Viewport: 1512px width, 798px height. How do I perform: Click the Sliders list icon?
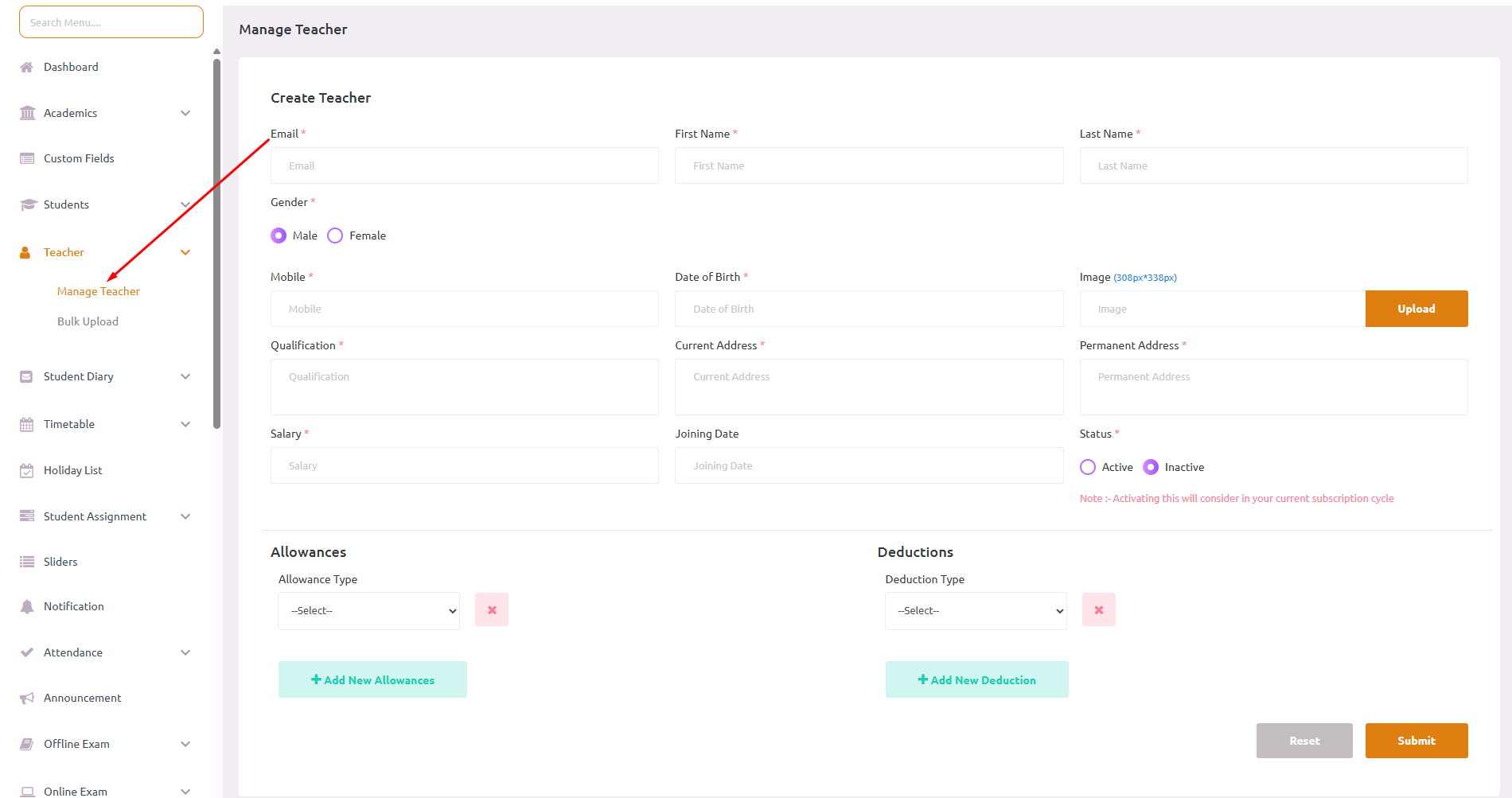27,562
